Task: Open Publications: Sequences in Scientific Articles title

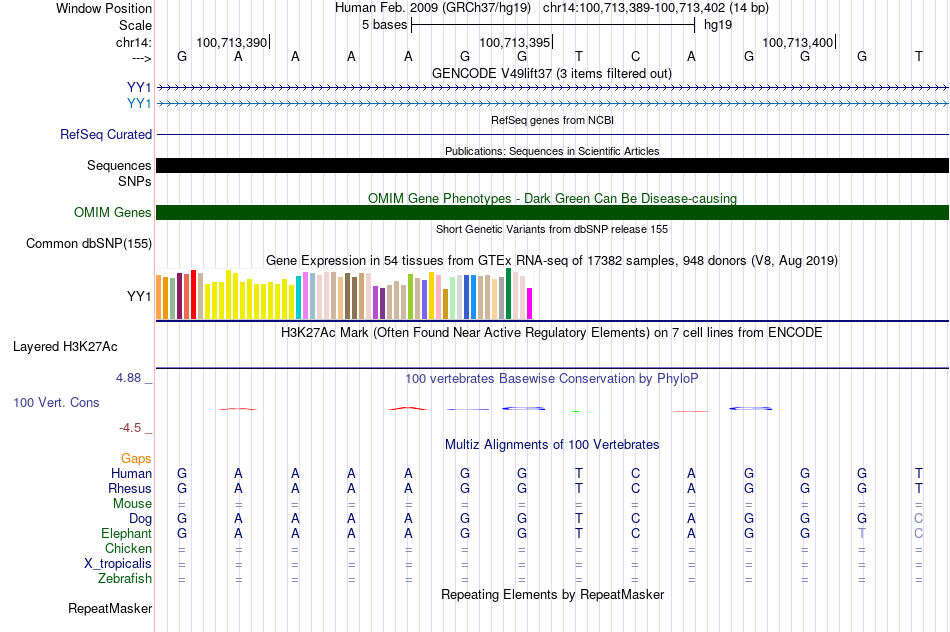Action: [x=552, y=151]
